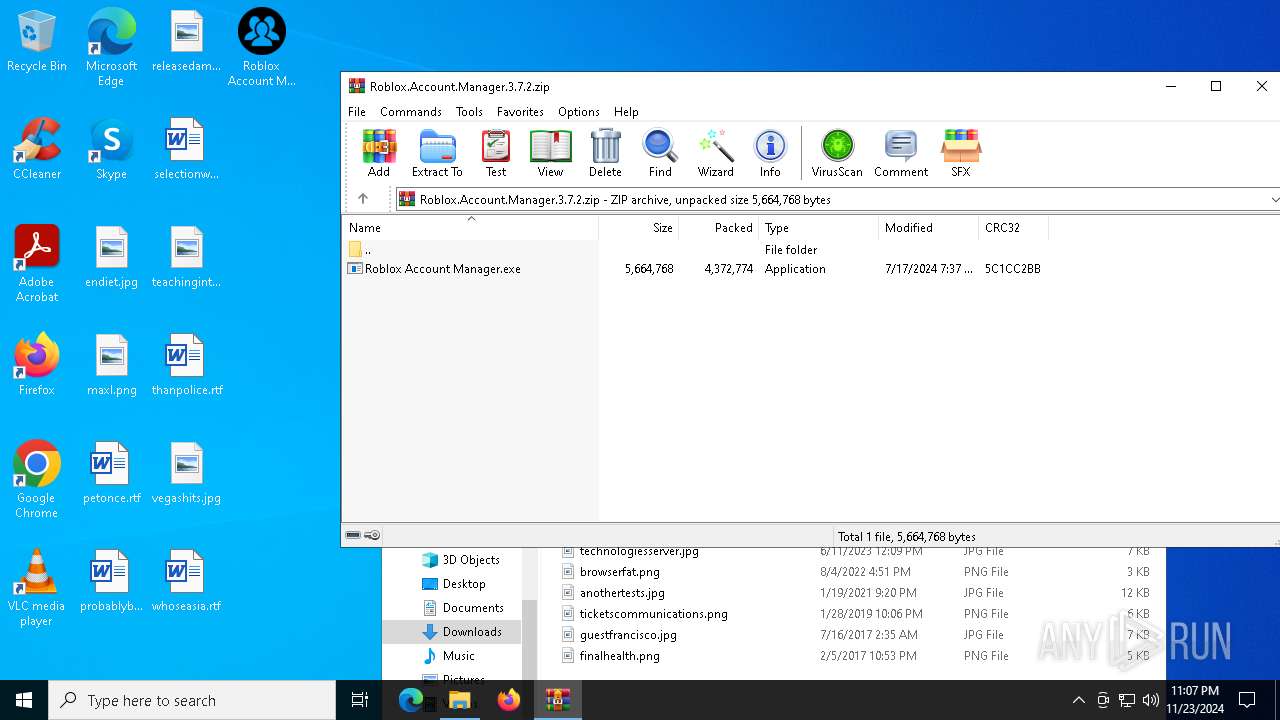Click the archive address path field
The height and width of the screenshot is (720, 1280).
(x=832, y=200)
